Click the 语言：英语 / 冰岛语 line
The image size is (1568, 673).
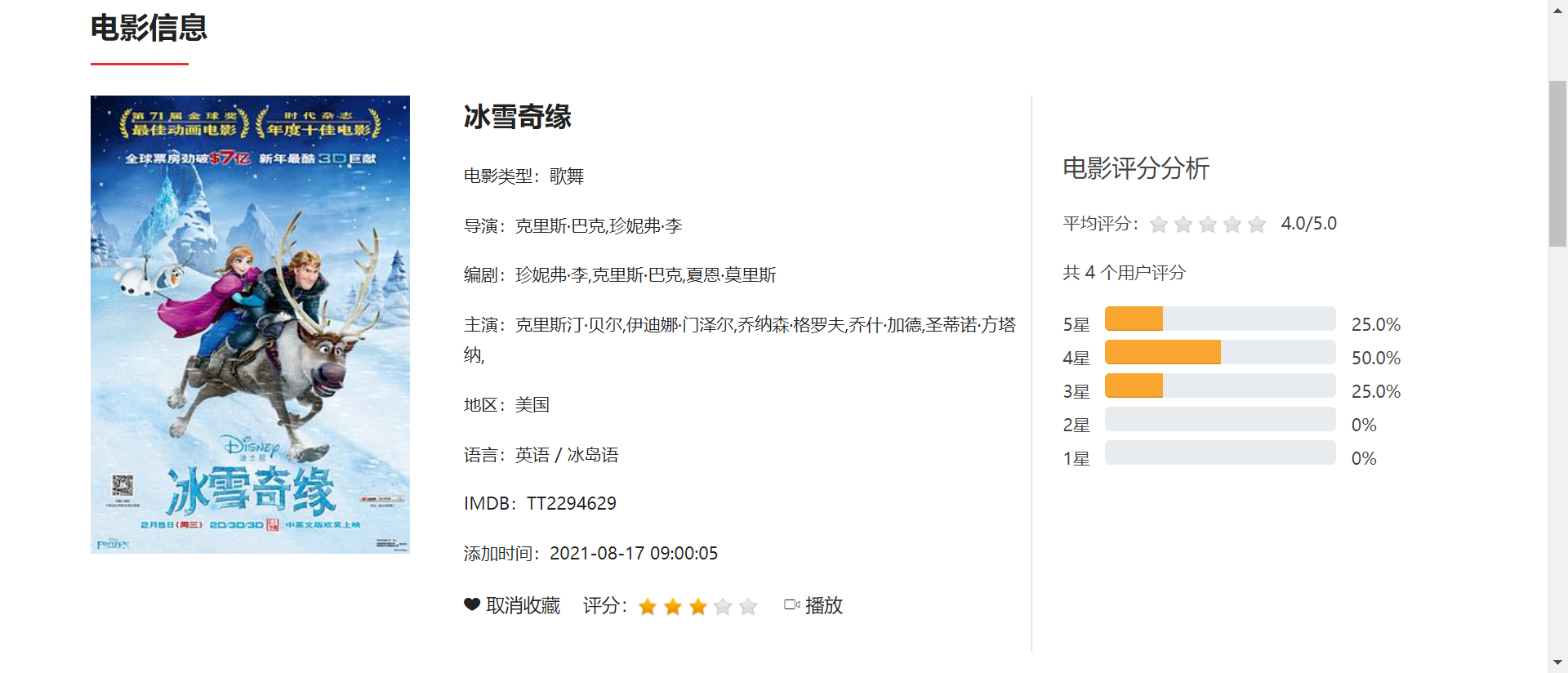pos(541,455)
